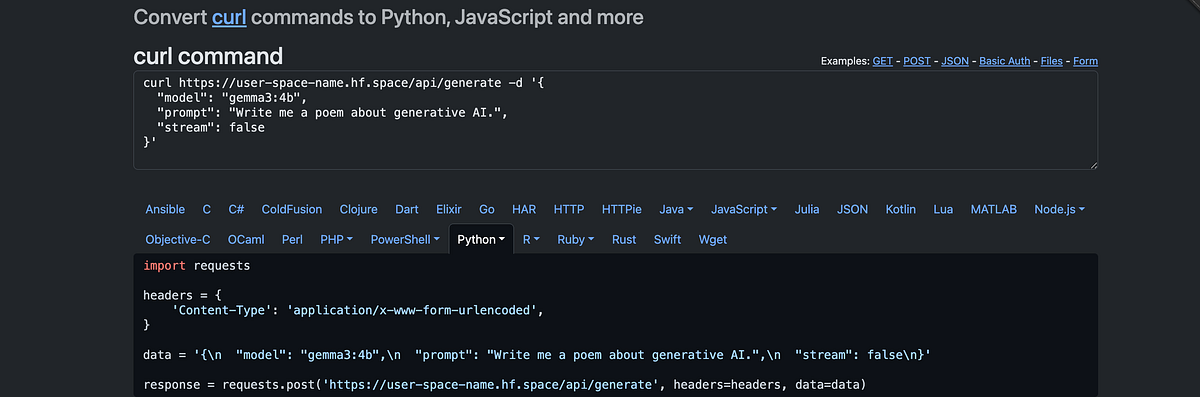The image size is (1200, 397).
Task: Select the MATLAB language tab
Action: 994,209
